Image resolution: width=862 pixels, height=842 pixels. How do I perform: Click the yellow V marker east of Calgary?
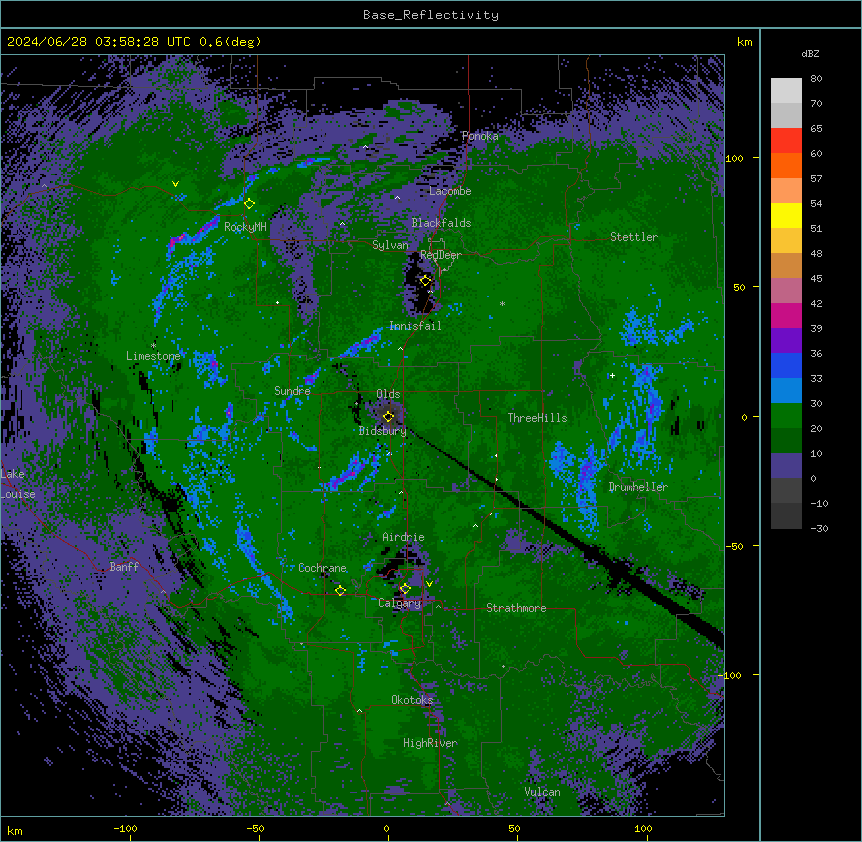point(429,584)
